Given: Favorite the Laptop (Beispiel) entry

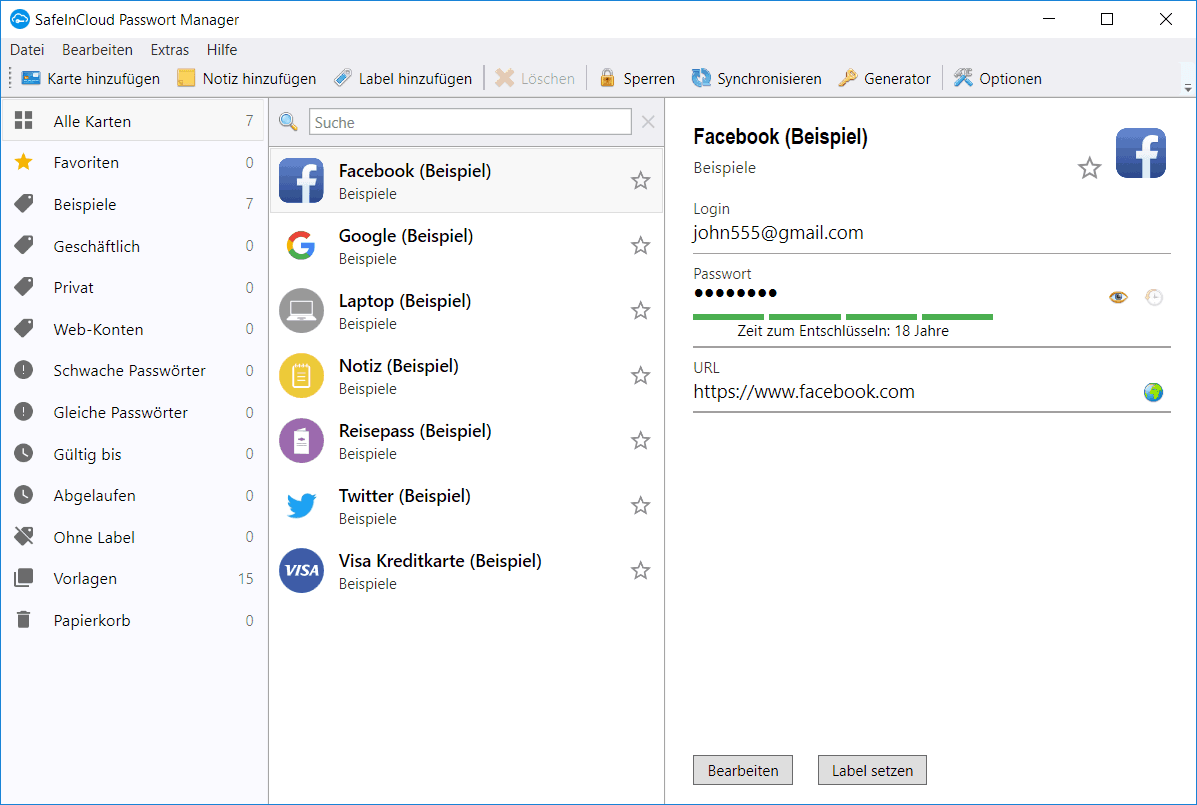Looking at the screenshot, I should [x=640, y=311].
